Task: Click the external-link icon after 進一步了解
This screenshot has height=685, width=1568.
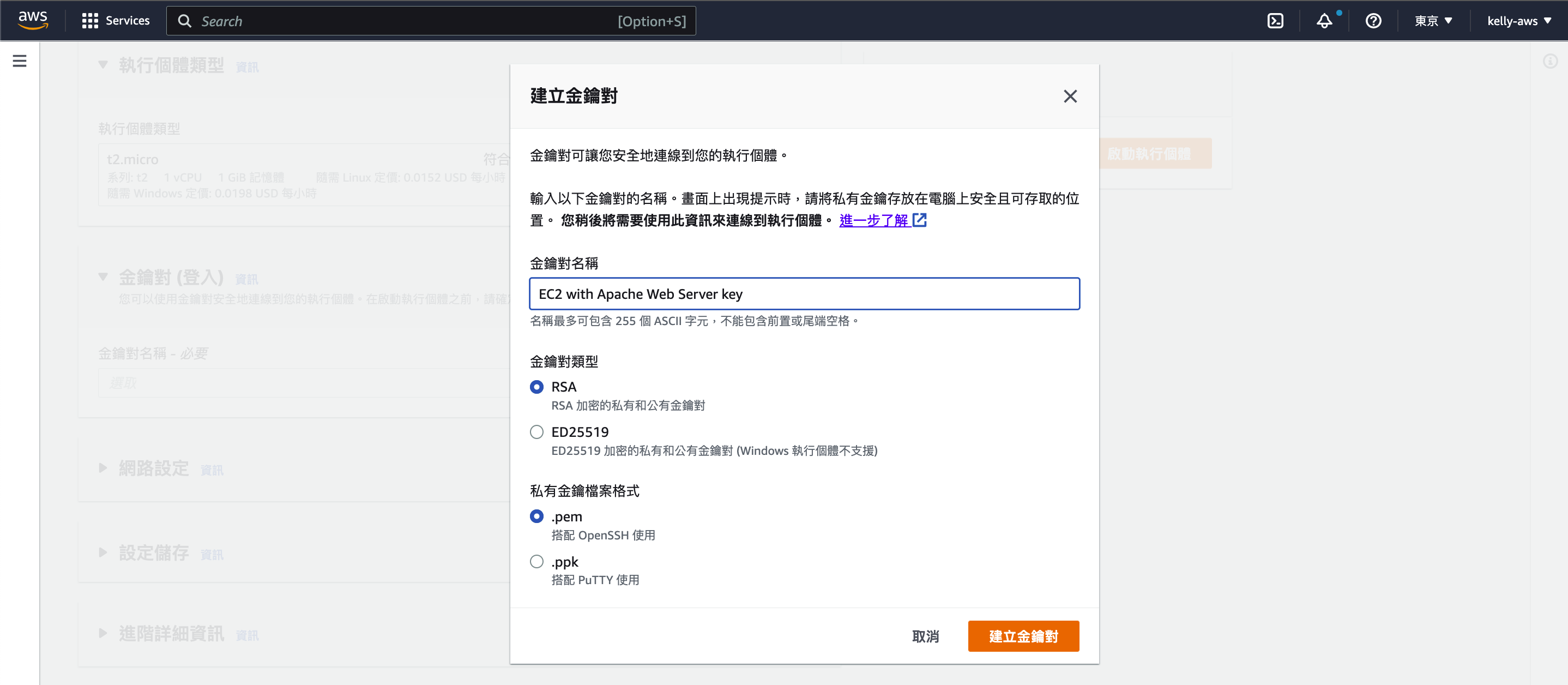Action: click(919, 220)
